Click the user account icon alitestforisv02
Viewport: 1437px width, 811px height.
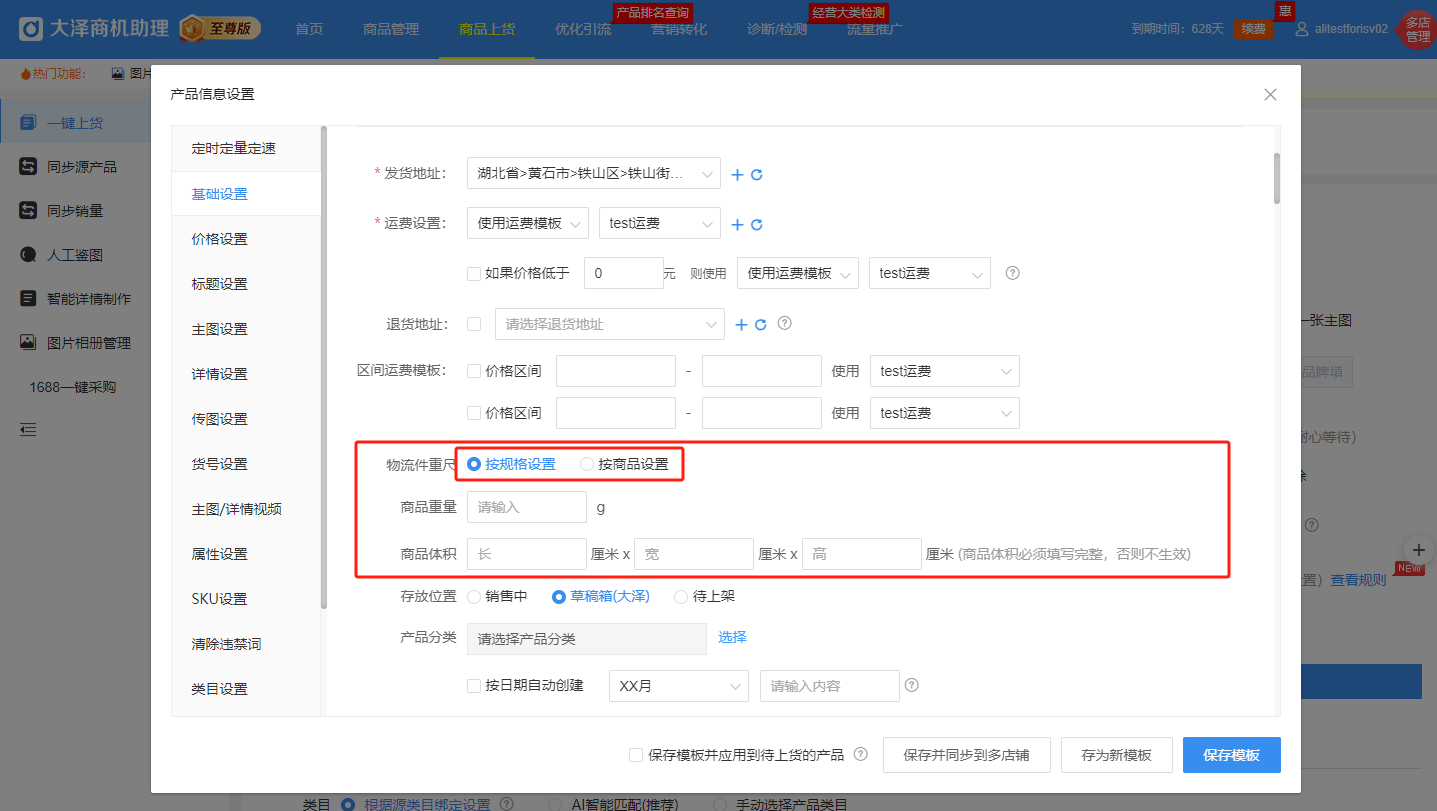tap(1302, 29)
